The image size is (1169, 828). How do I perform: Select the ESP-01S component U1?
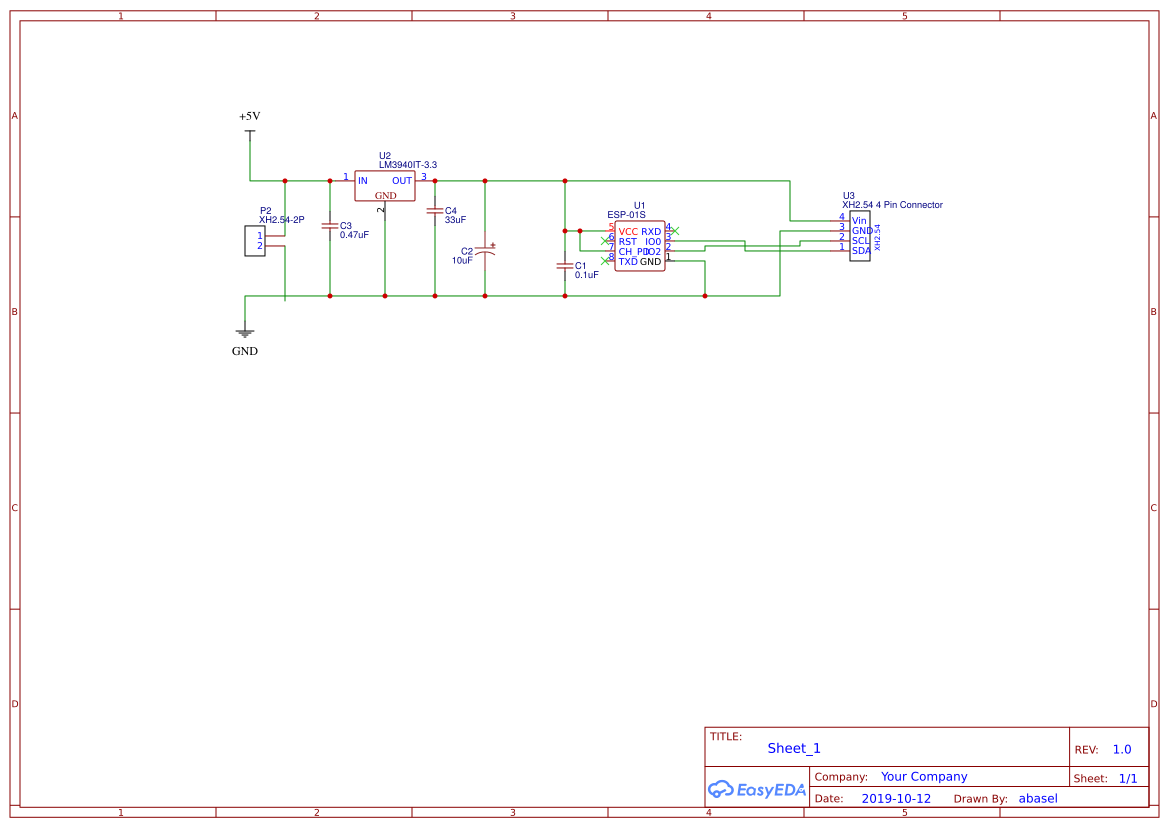(640, 245)
